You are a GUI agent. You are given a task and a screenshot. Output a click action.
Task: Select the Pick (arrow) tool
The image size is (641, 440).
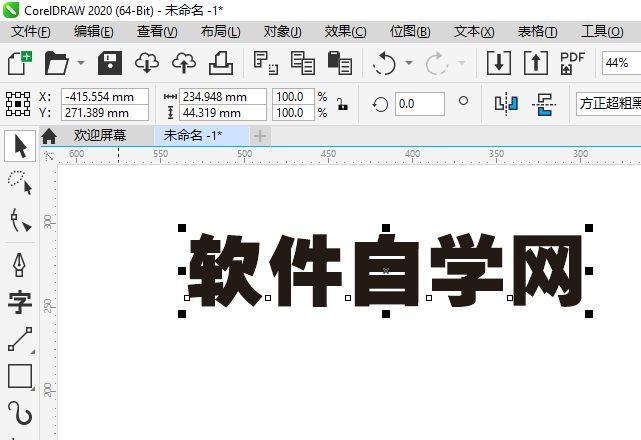(x=20, y=147)
